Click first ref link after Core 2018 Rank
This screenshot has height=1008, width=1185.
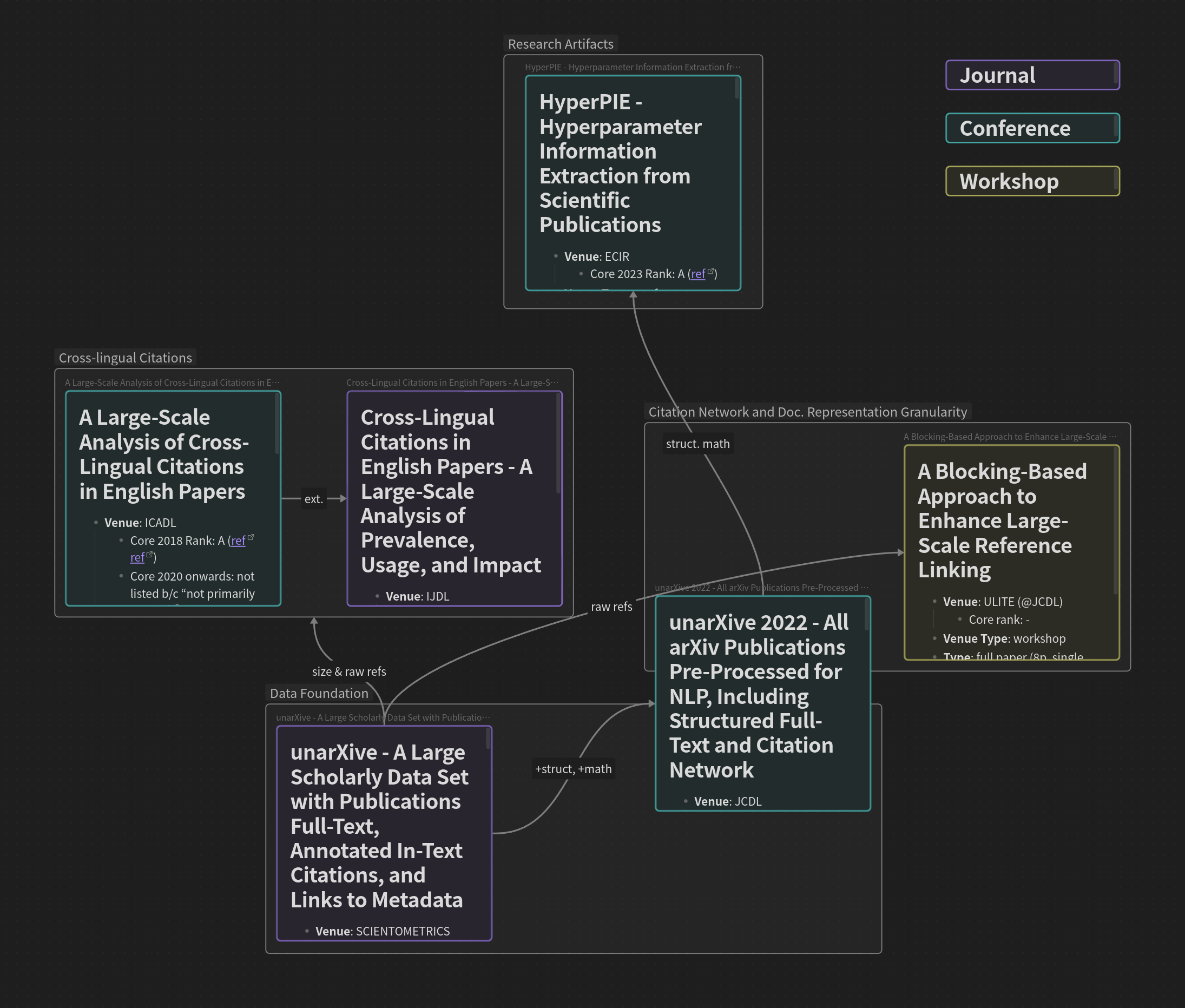pos(238,541)
